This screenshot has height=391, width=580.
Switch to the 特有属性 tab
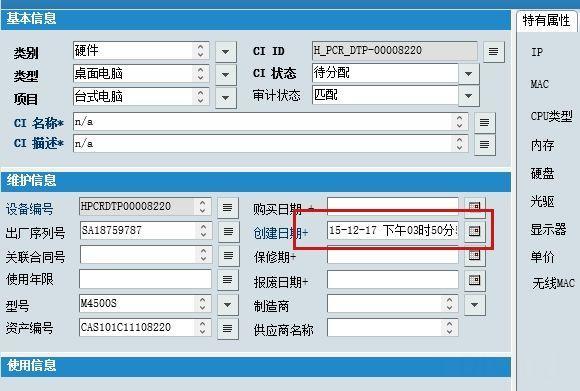(x=546, y=20)
